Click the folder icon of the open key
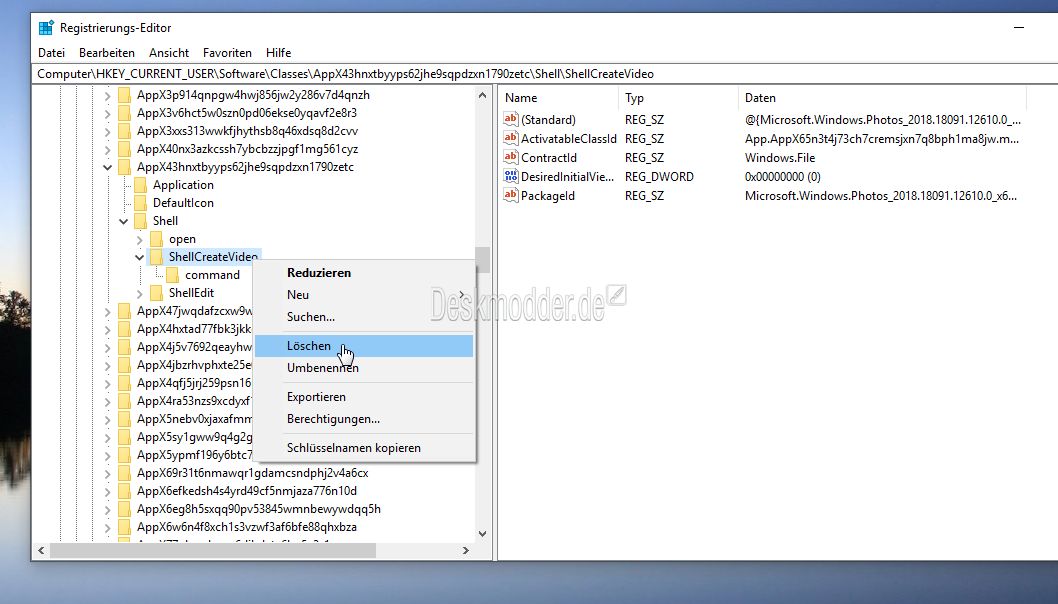 [x=157, y=239]
